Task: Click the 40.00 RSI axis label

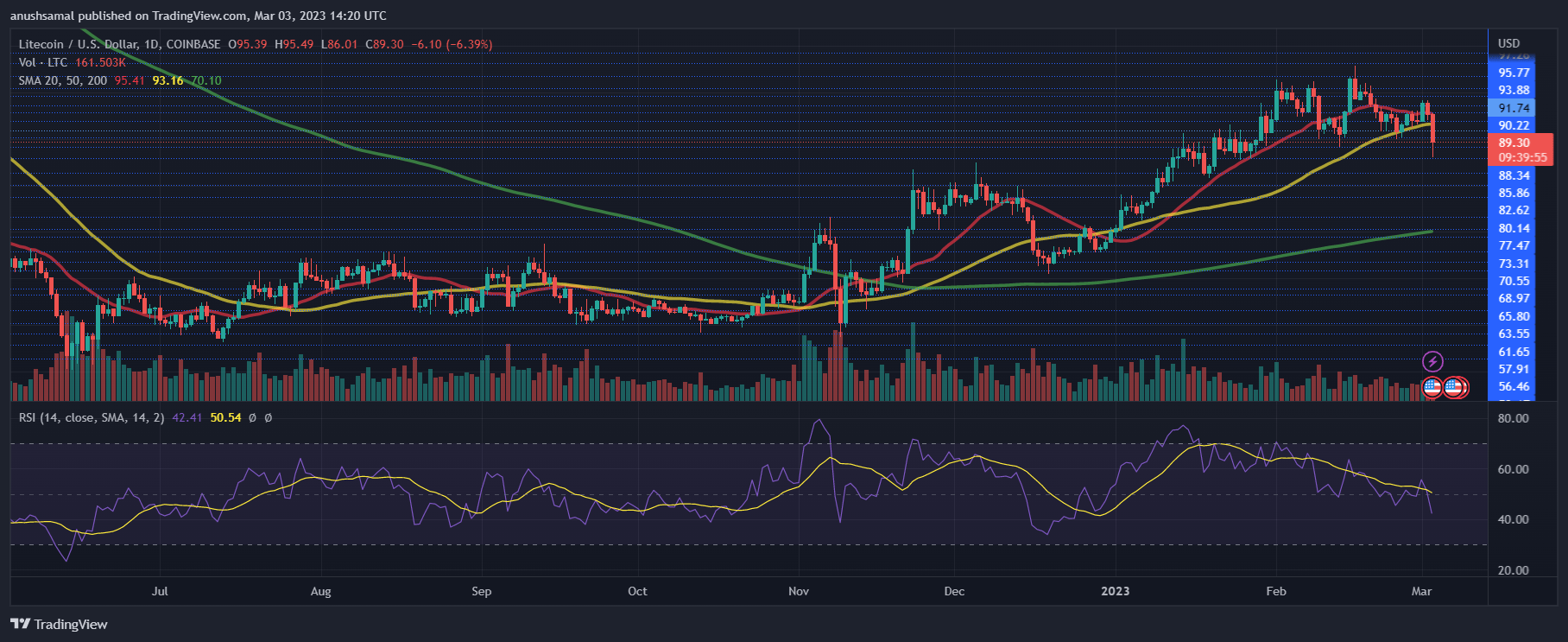Action: click(1514, 519)
